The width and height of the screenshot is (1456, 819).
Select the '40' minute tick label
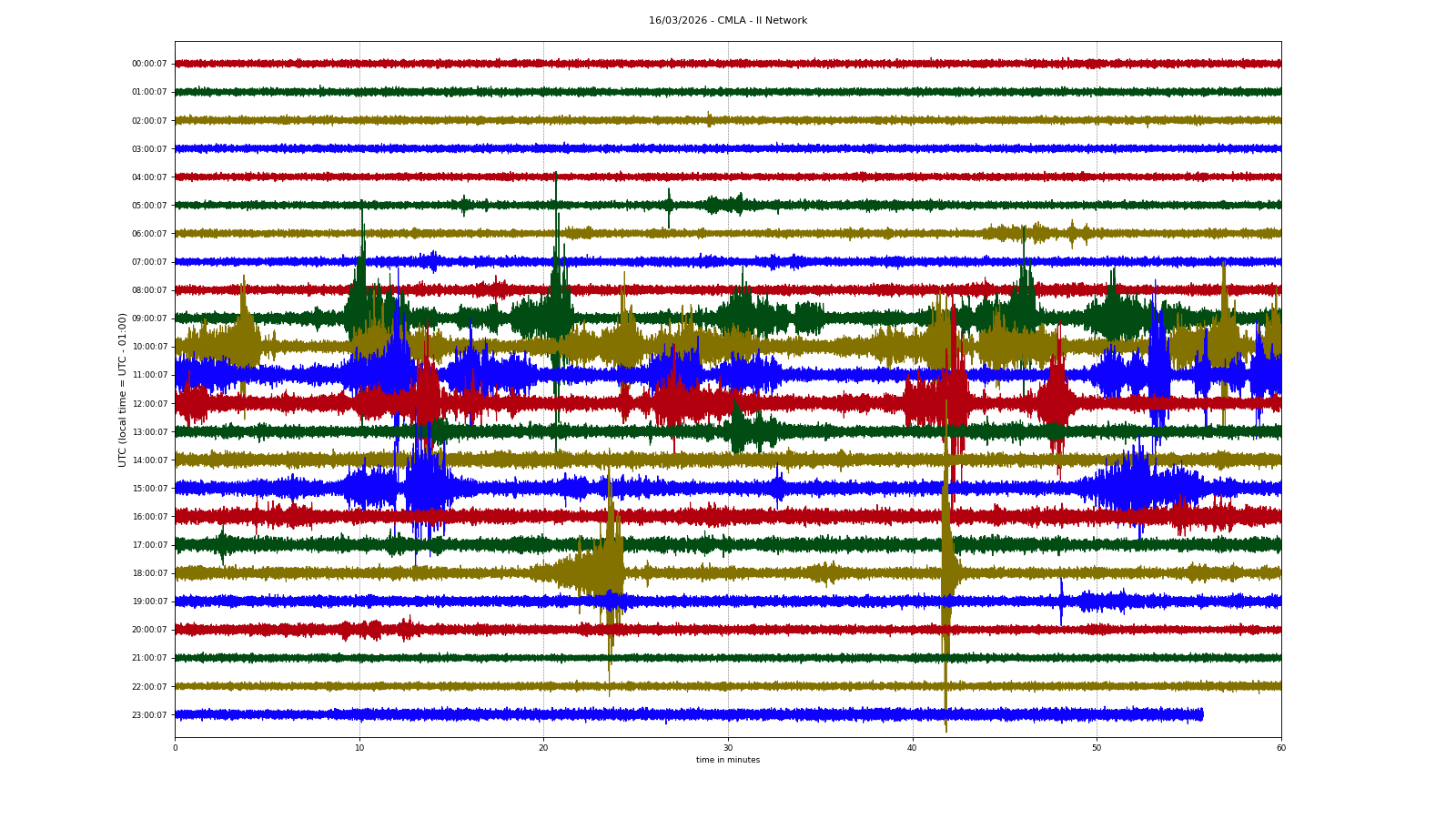tap(912, 748)
